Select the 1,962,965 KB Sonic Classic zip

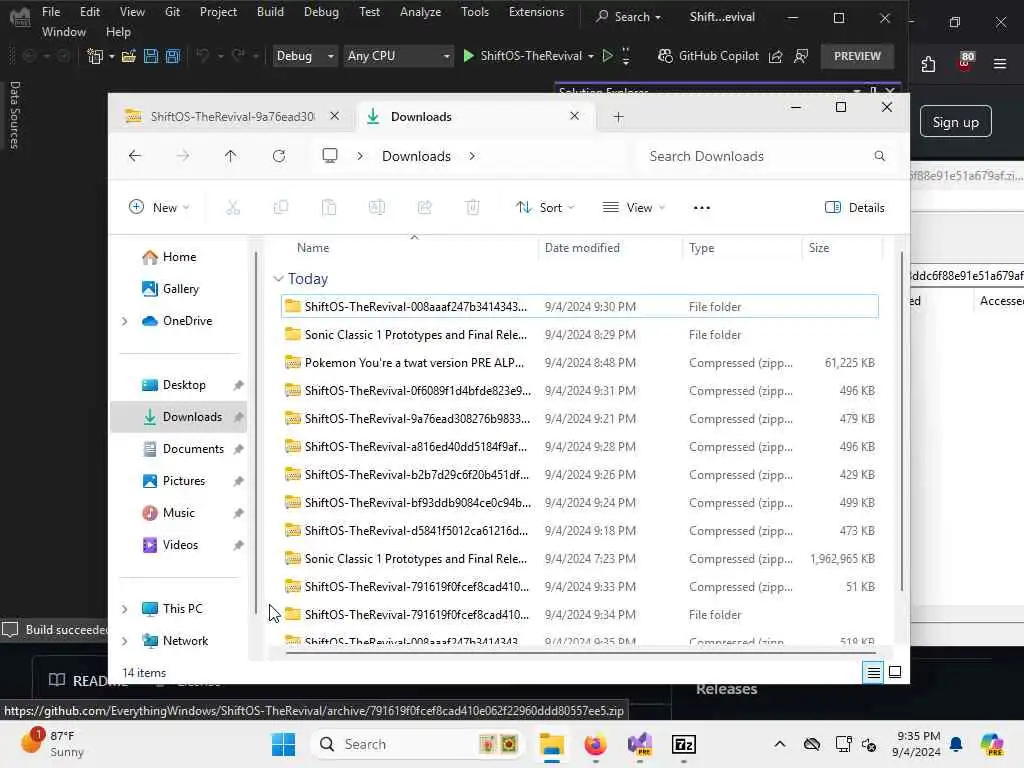click(x=579, y=558)
